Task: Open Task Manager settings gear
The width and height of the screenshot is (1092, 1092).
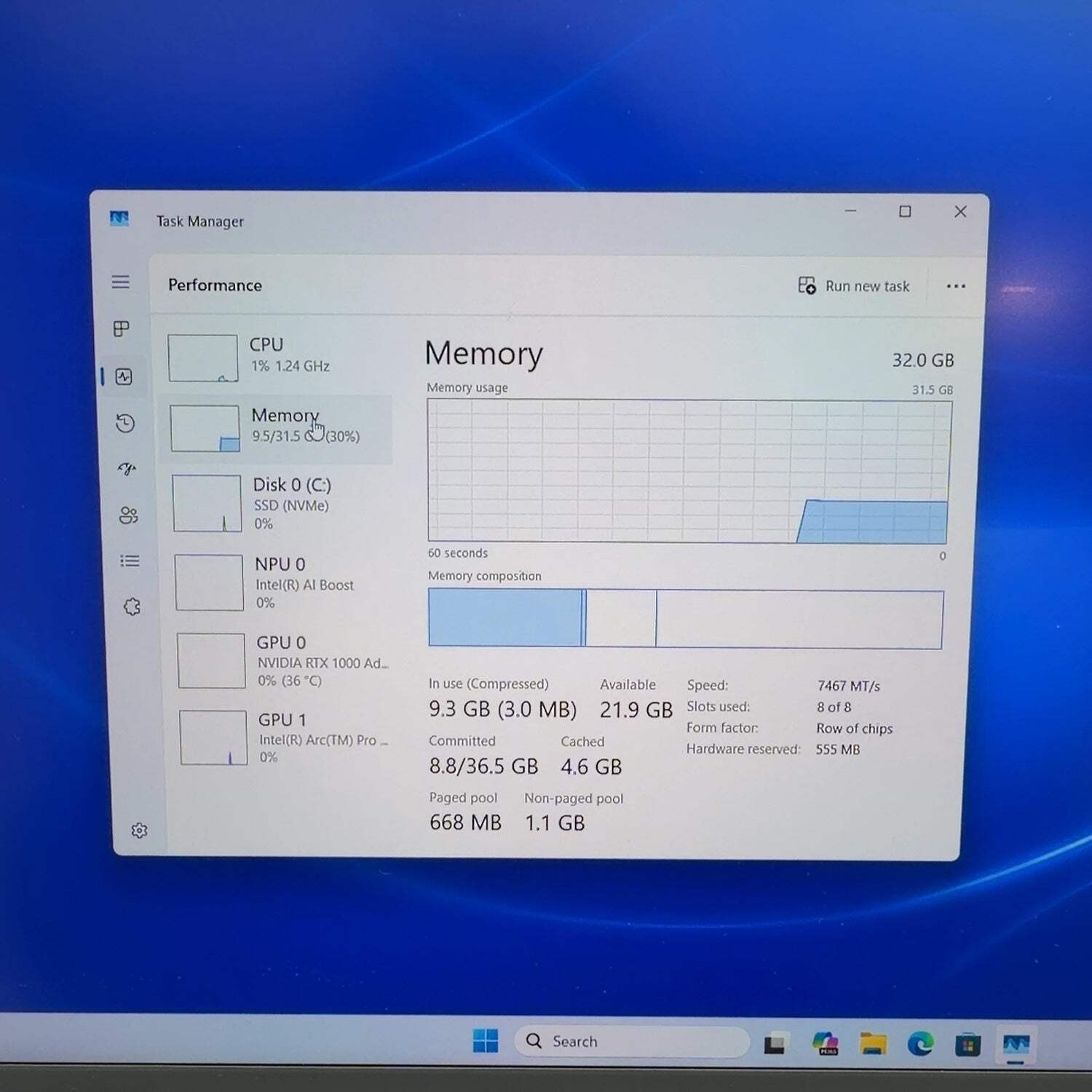Action: (139, 831)
